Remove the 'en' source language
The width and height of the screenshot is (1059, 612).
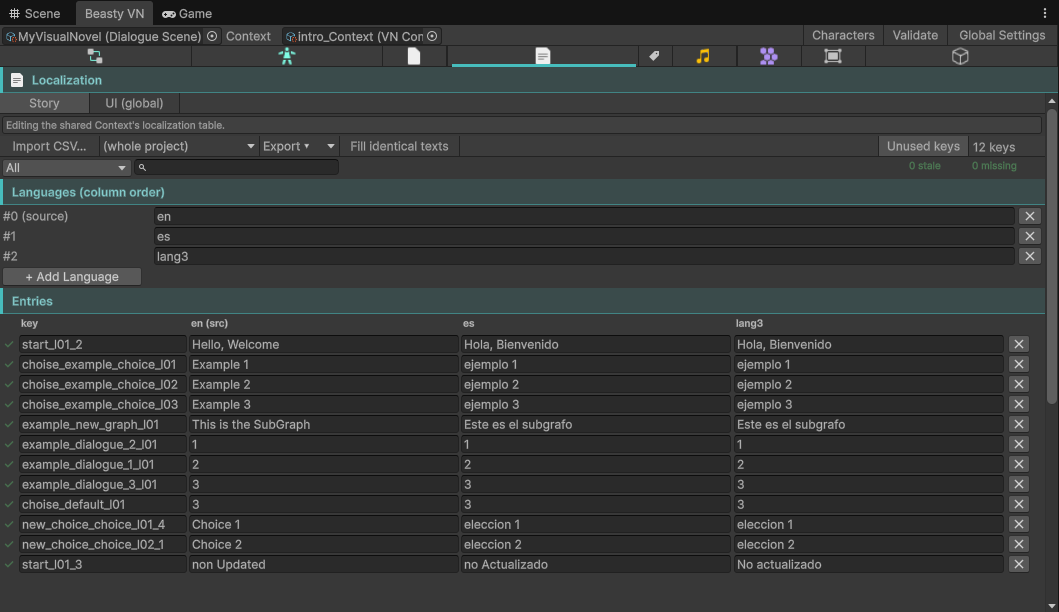pyautogui.click(x=1029, y=216)
